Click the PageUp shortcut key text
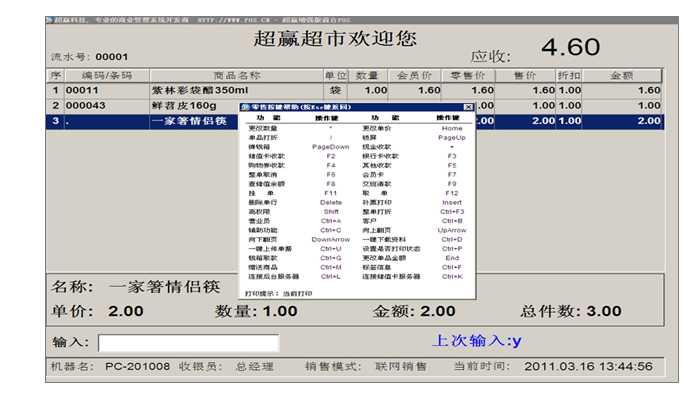 click(452, 138)
